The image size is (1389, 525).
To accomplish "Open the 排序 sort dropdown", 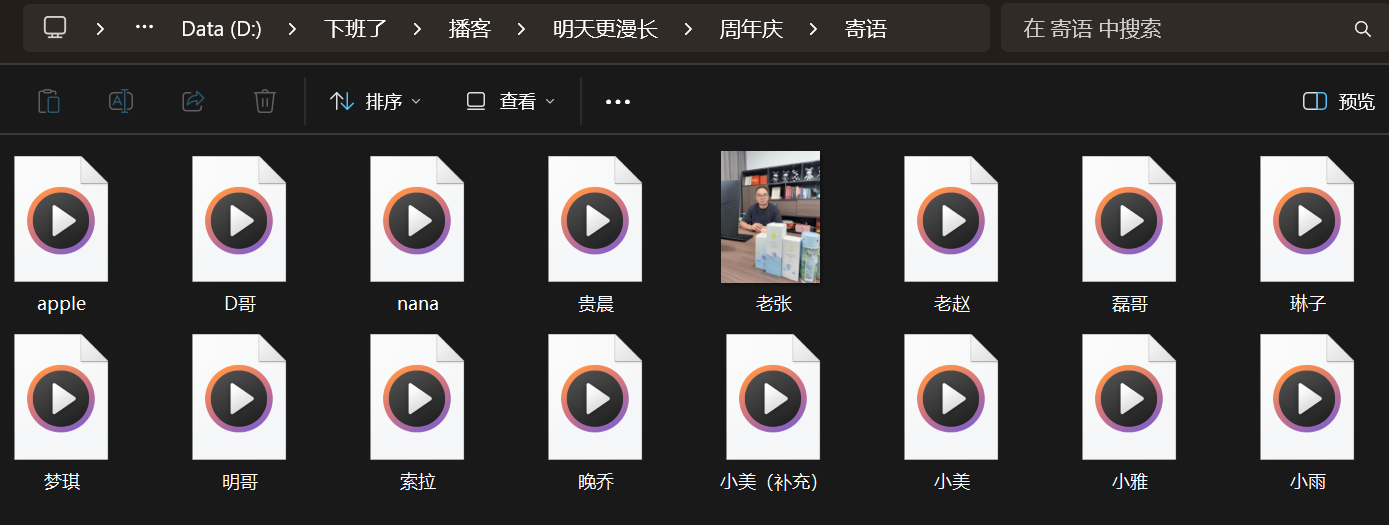I will [x=375, y=101].
